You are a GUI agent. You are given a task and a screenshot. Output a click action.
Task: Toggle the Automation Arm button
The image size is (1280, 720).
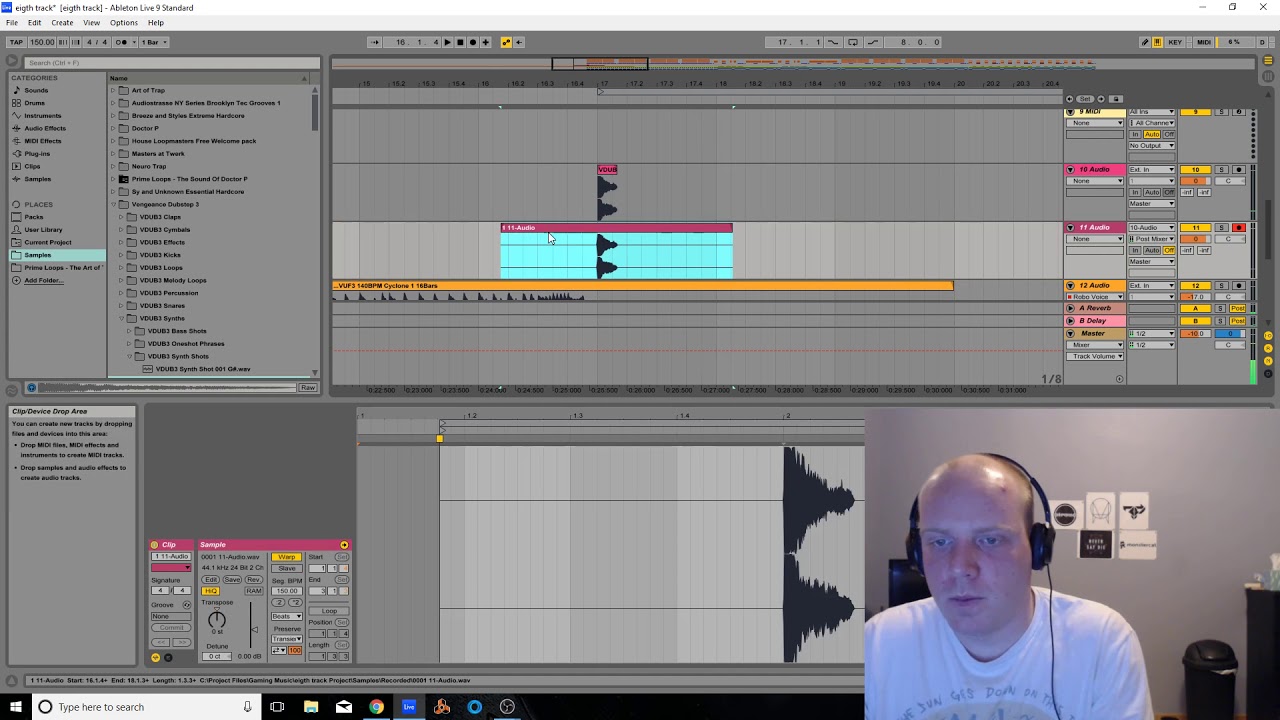[x=506, y=42]
